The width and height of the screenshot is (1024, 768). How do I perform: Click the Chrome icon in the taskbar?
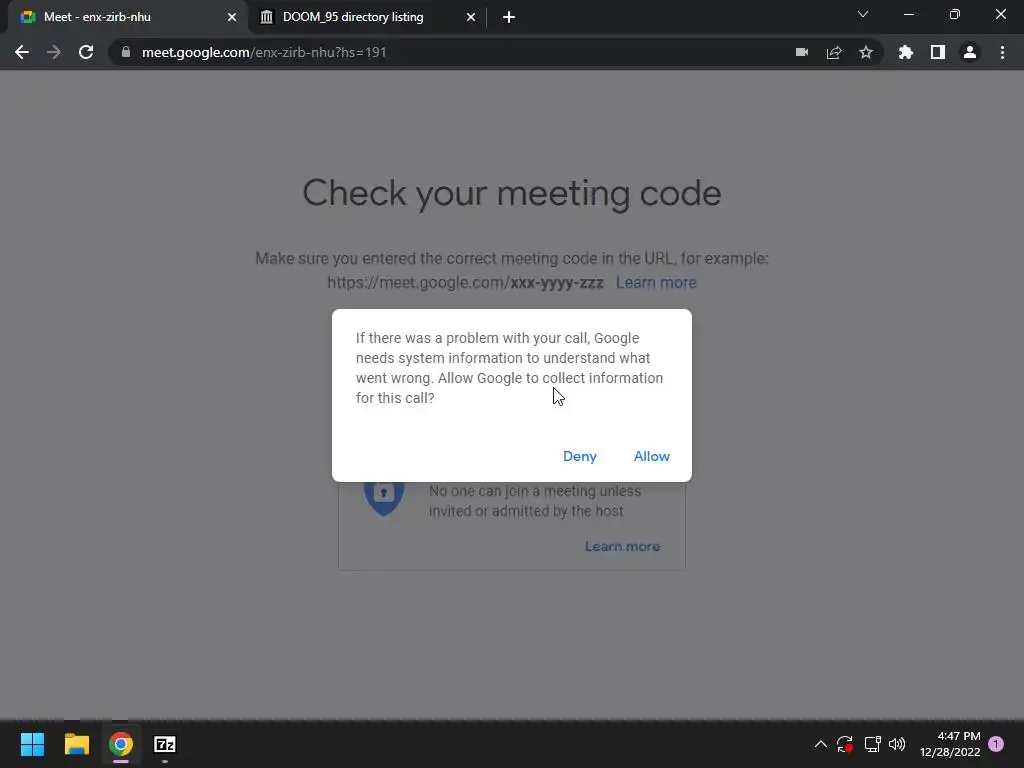click(121, 744)
